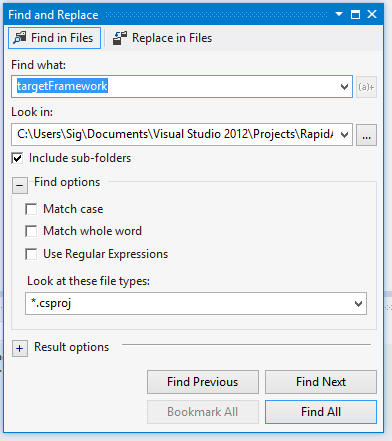
Task: Maximize the Find and Replace window
Action: point(355,14)
